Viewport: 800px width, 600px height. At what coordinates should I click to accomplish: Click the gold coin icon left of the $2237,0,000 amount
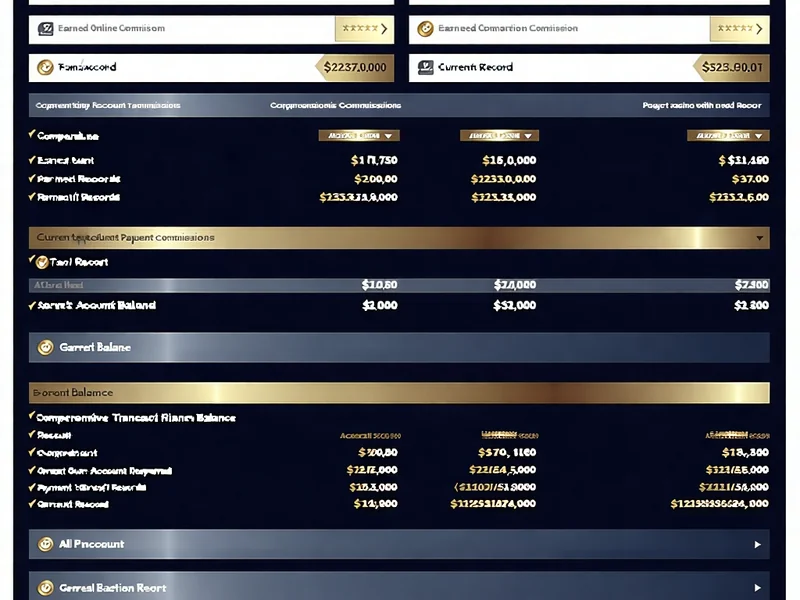coord(45,68)
